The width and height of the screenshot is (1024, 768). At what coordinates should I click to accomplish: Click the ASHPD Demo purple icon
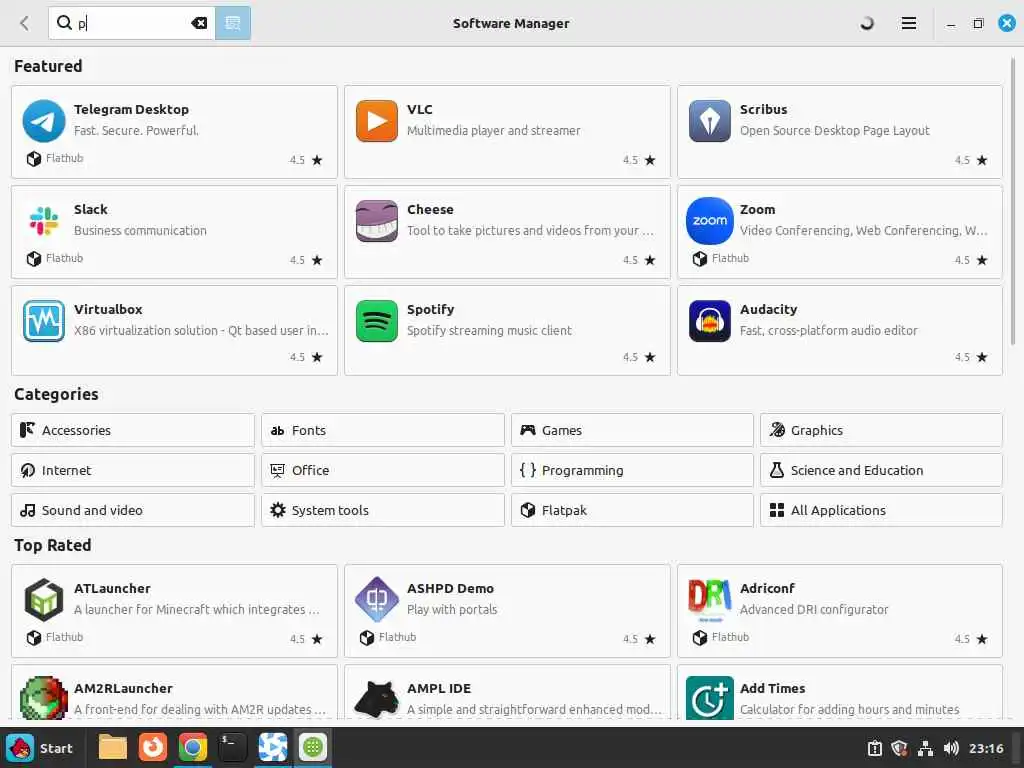tap(377, 600)
